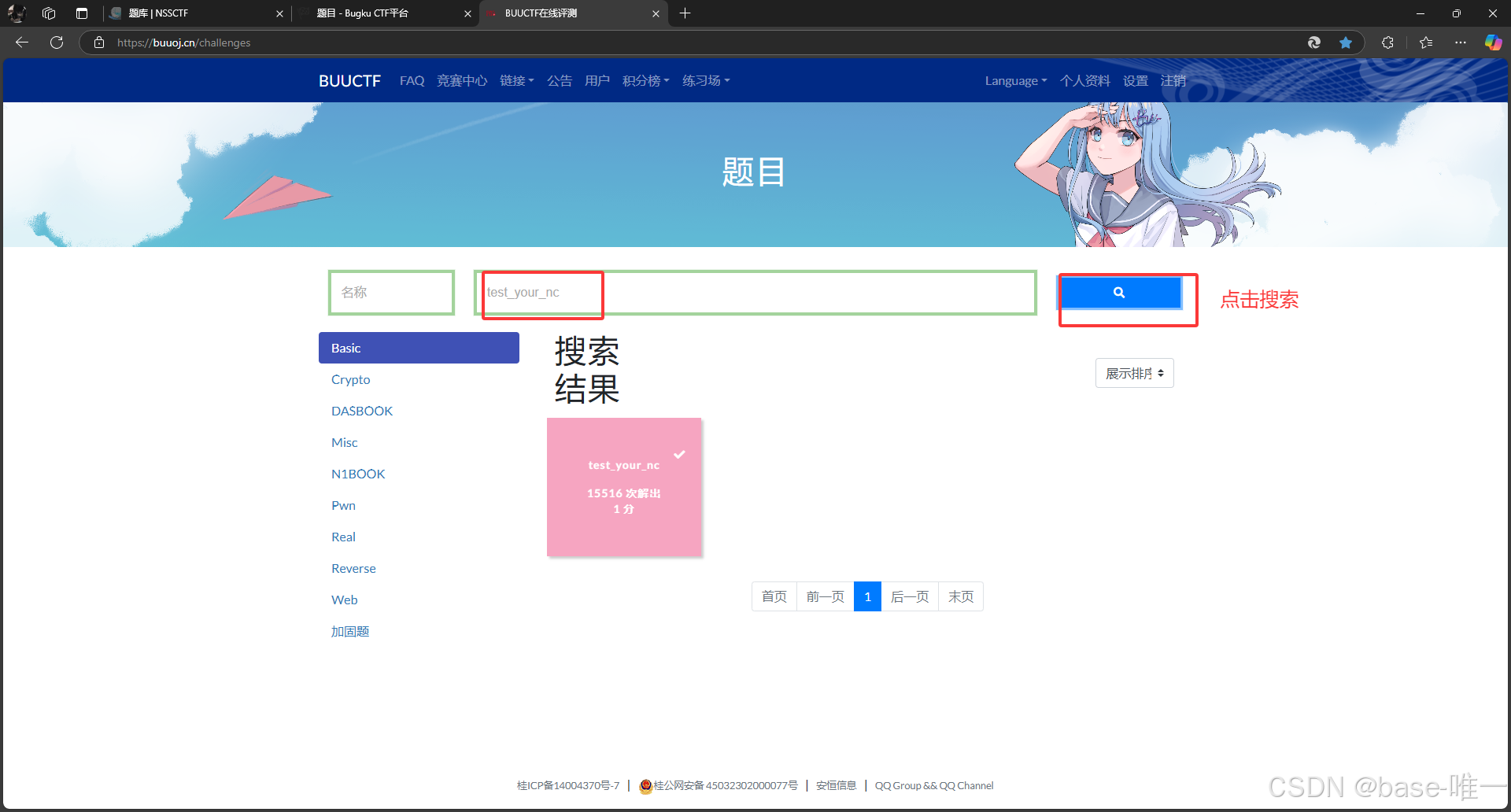
Task: Switch to the Bugku CTF平台 tab
Action: point(362,13)
